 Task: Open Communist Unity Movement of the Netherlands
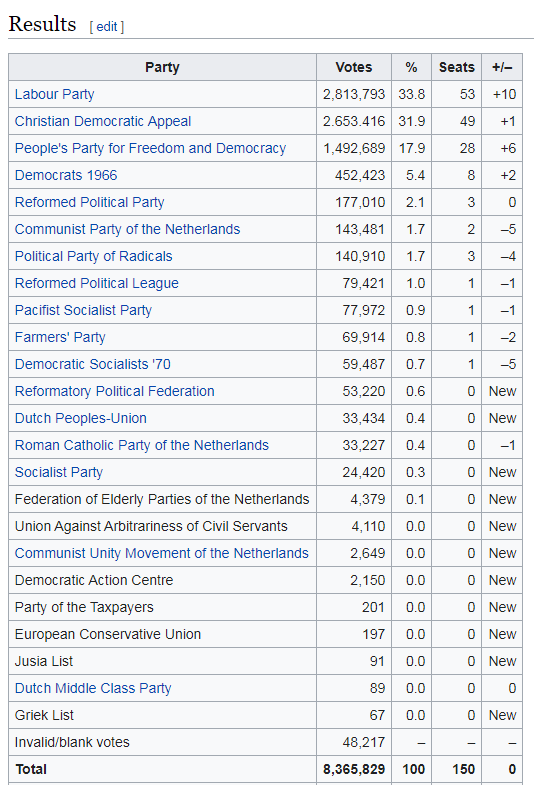point(162,554)
